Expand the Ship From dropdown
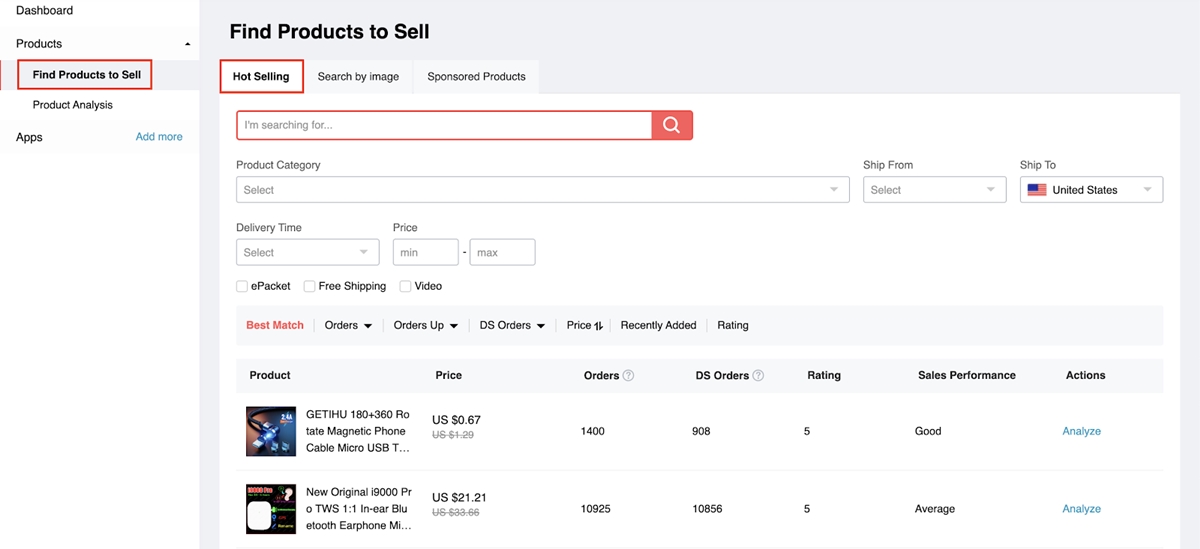1200x549 pixels. coord(934,190)
